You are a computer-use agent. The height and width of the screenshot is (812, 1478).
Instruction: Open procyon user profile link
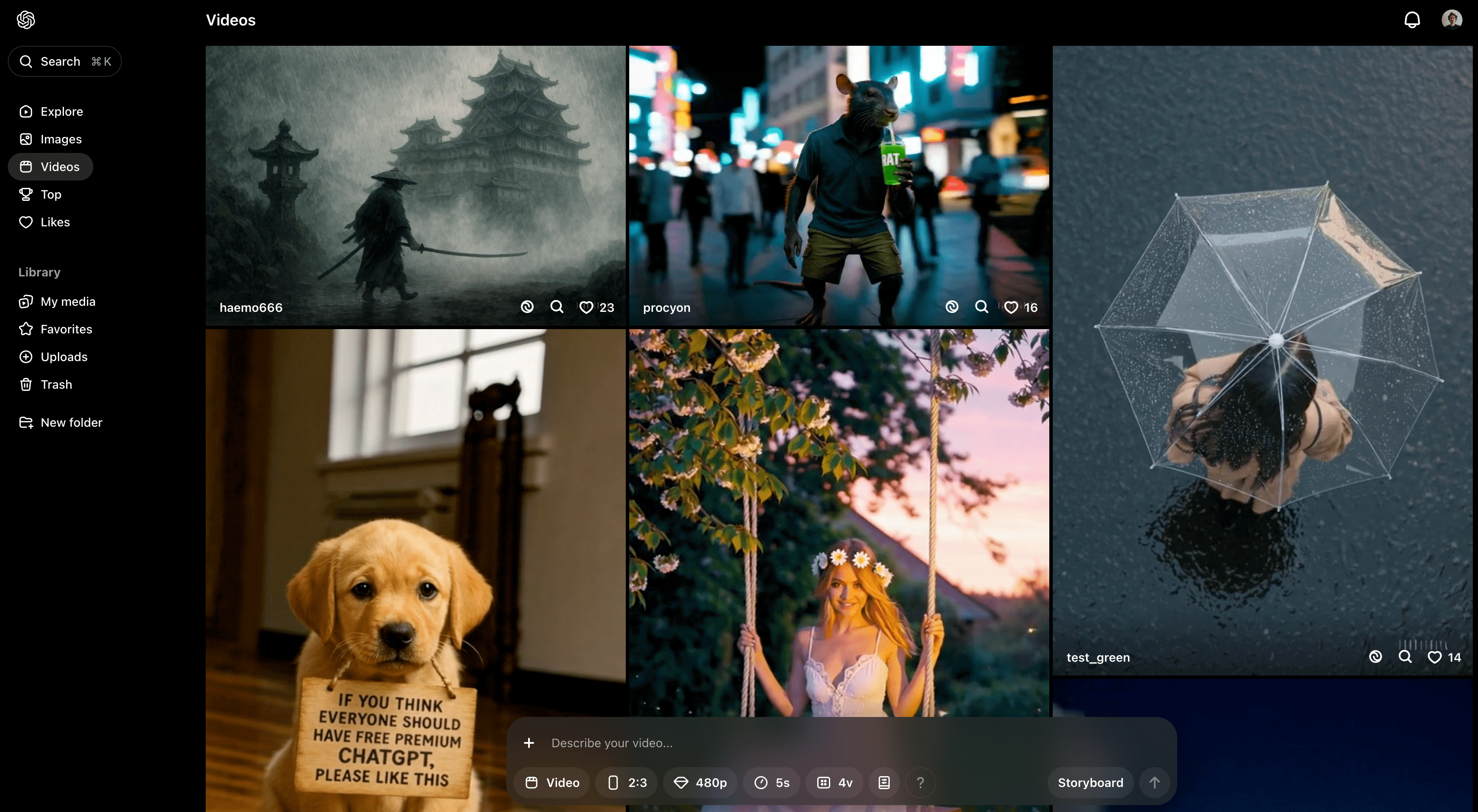click(667, 308)
